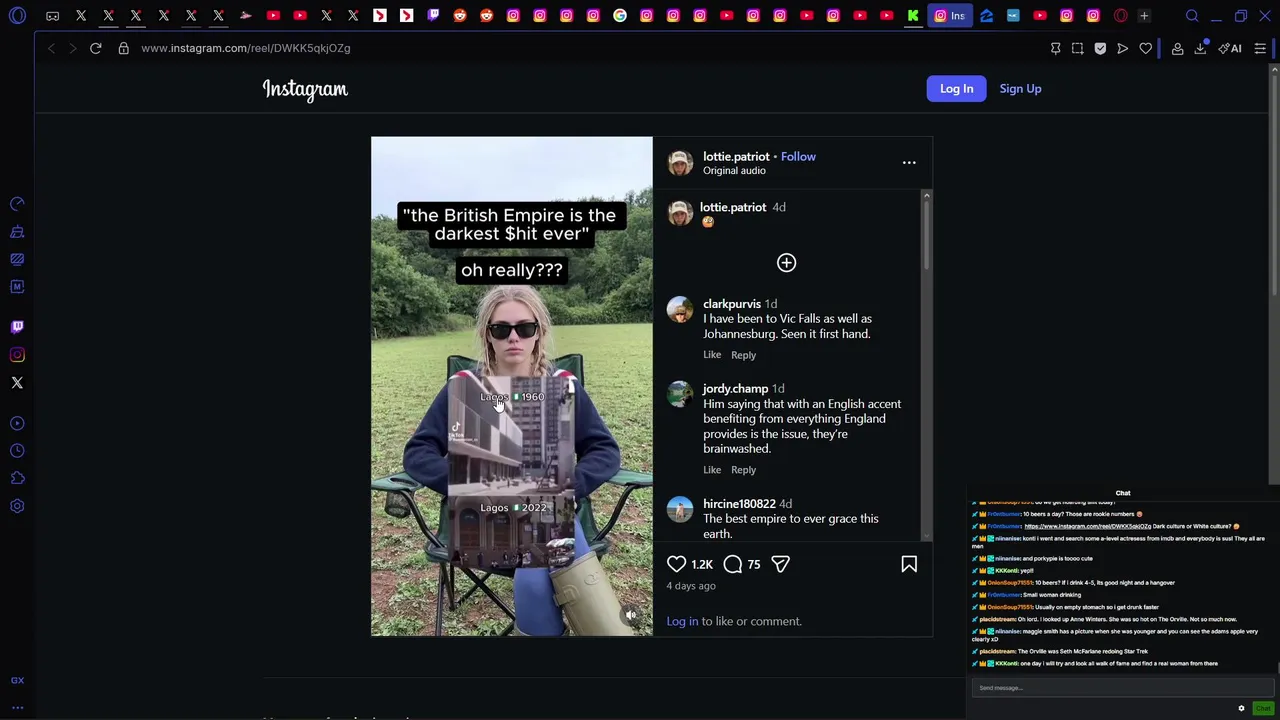This screenshot has height=720, width=1280.
Task: Open the AI assistant button
Action: pyautogui.click(x=1230, y=48)
